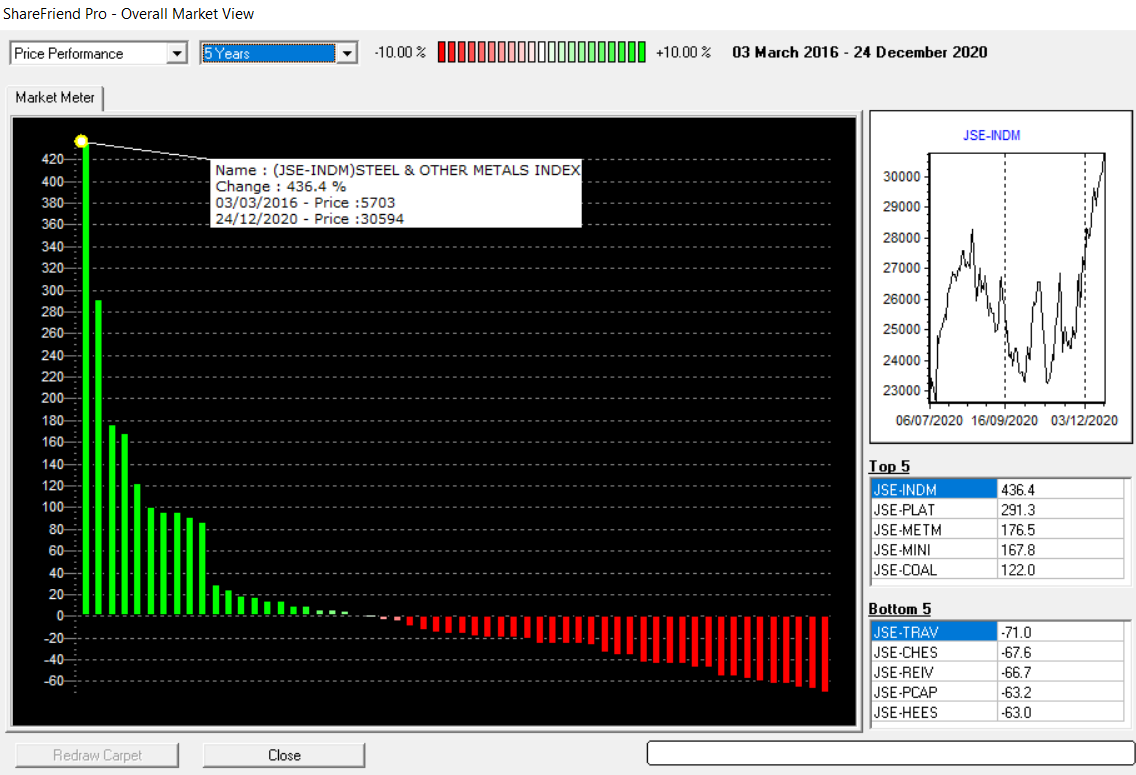
Task: Open the 5 Years period dropdown arrow
Action: (348, 54)
